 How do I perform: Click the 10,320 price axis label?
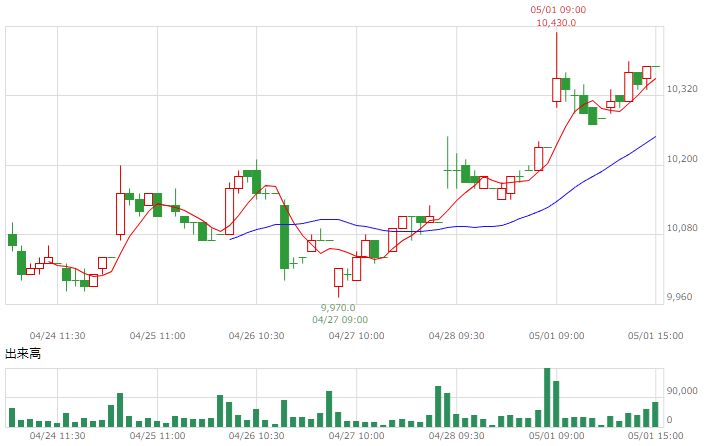[682, 89]
